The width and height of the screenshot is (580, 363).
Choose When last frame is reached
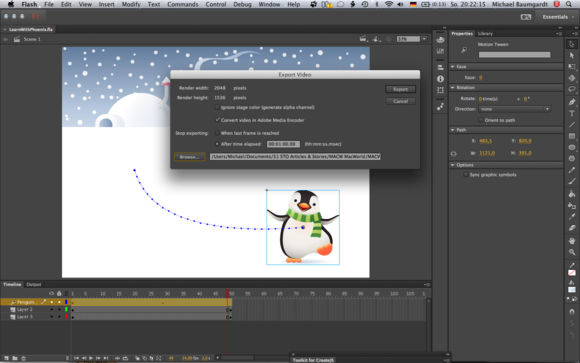[217, 133]
